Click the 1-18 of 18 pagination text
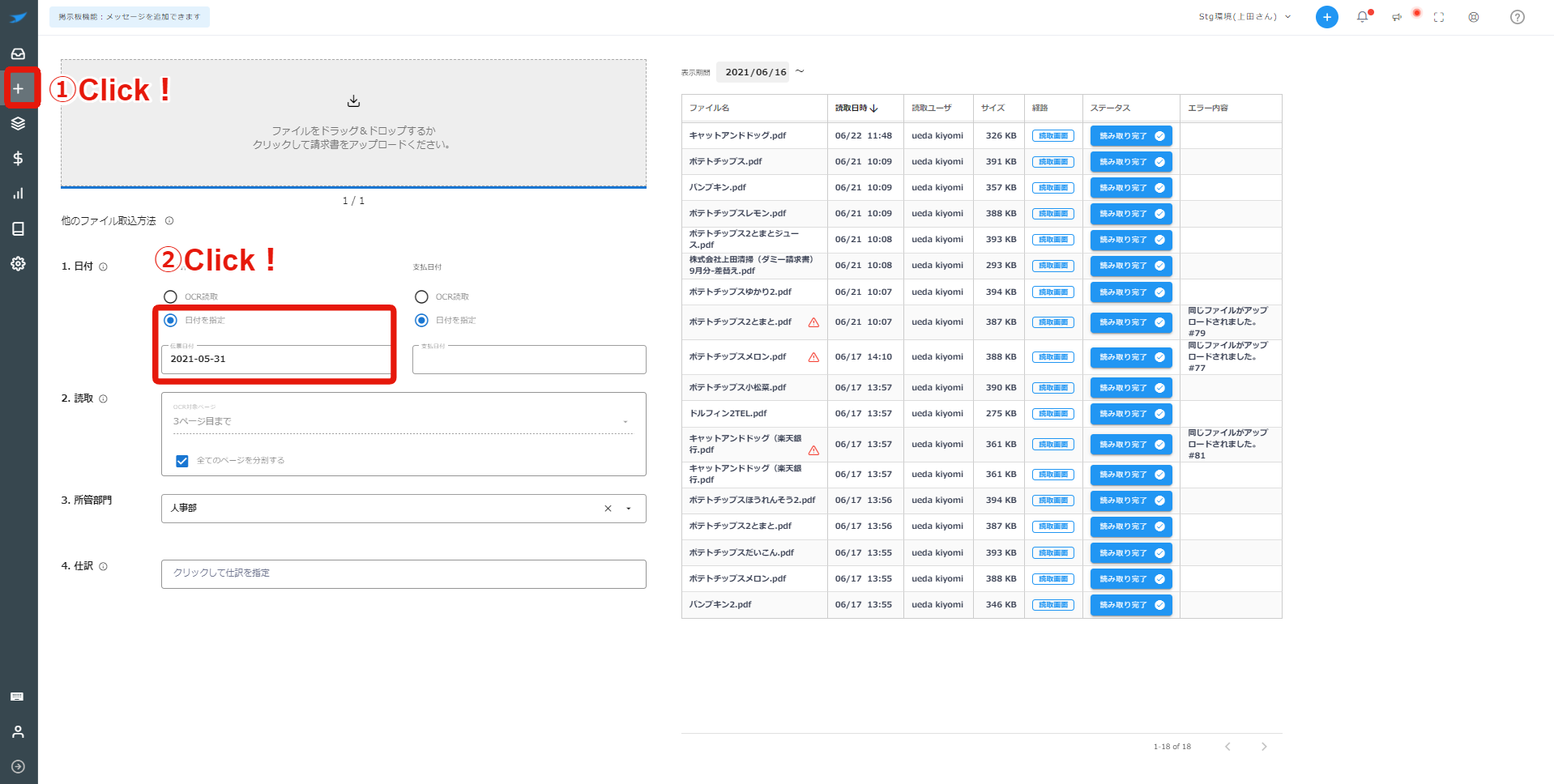The image size is (1554, 784). coord(1172,747)
